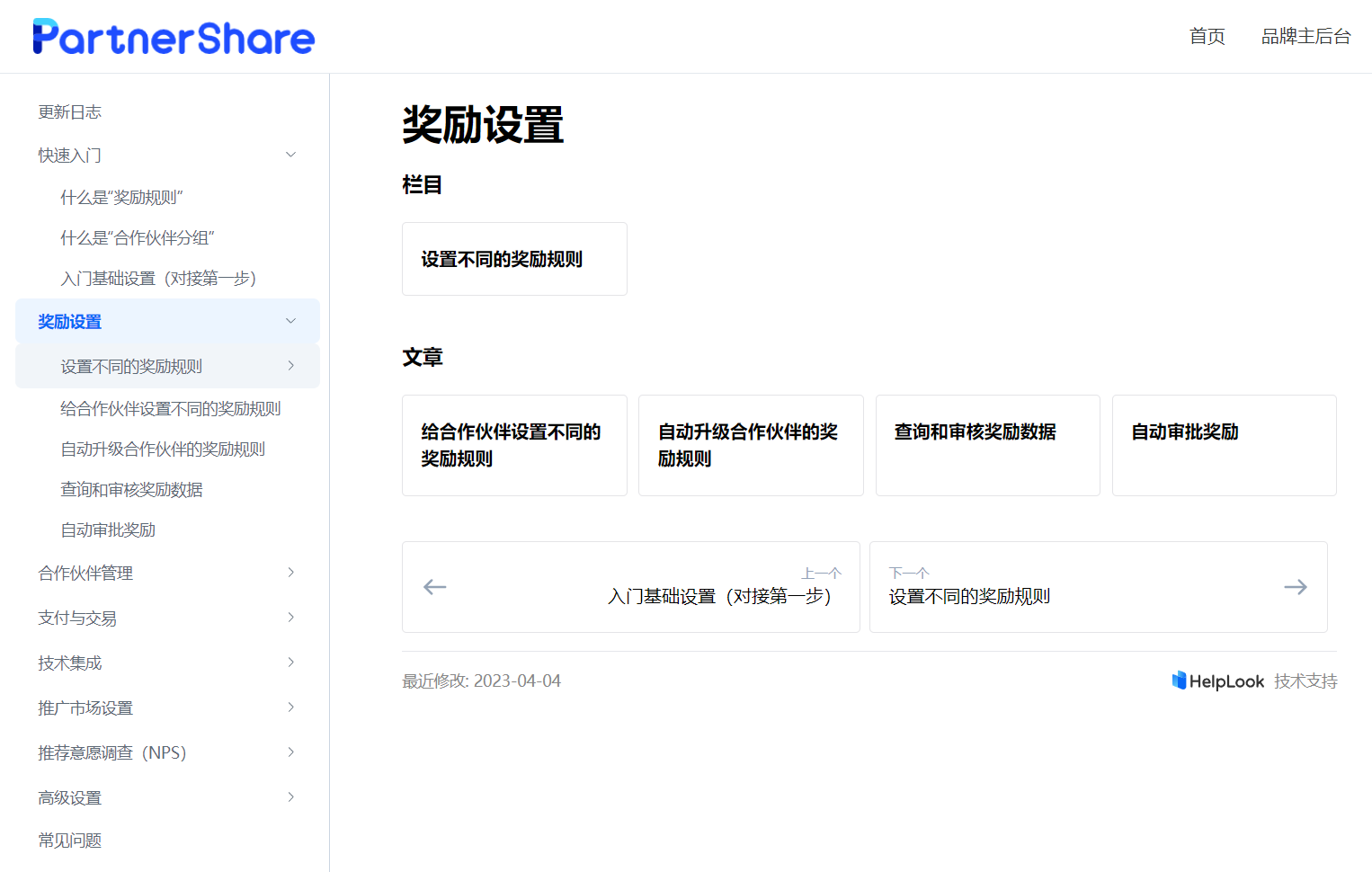Click the PartnerShare logo
This screenshot has width=1372, height=872.
click(x=174, y=36)
